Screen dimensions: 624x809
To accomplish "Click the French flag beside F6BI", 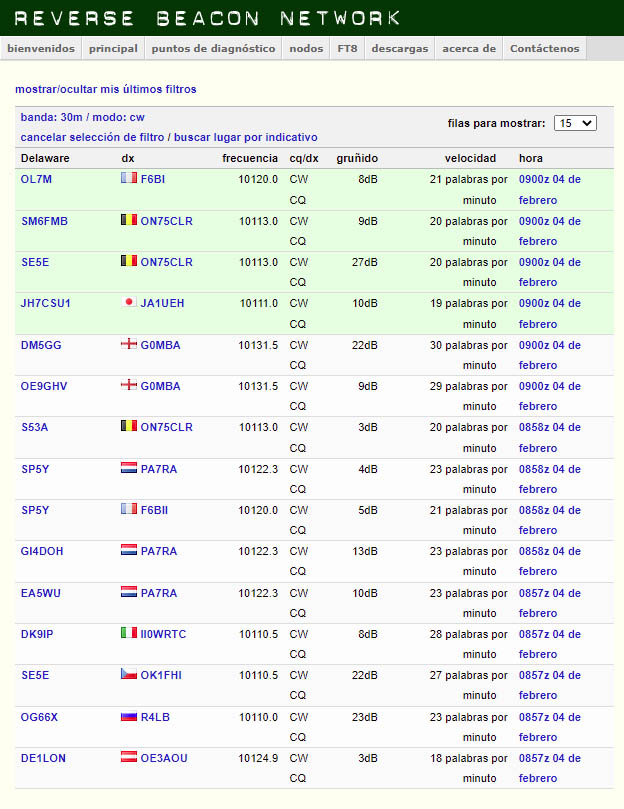I will 128,179.
